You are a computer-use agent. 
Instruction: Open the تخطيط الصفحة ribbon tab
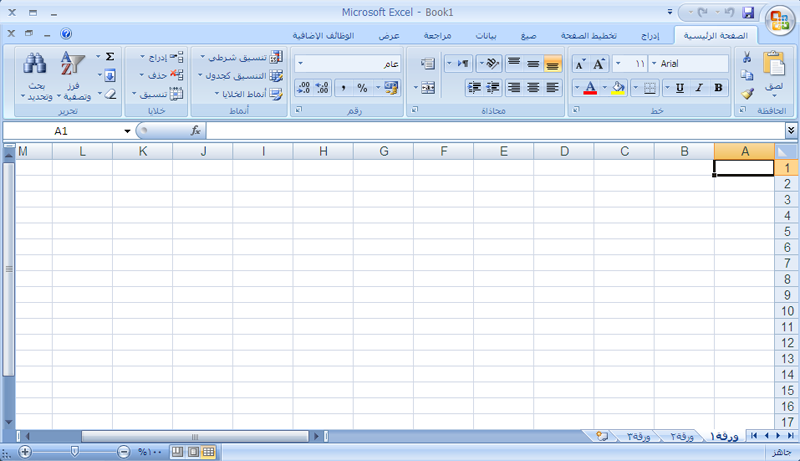pos(589,36)
